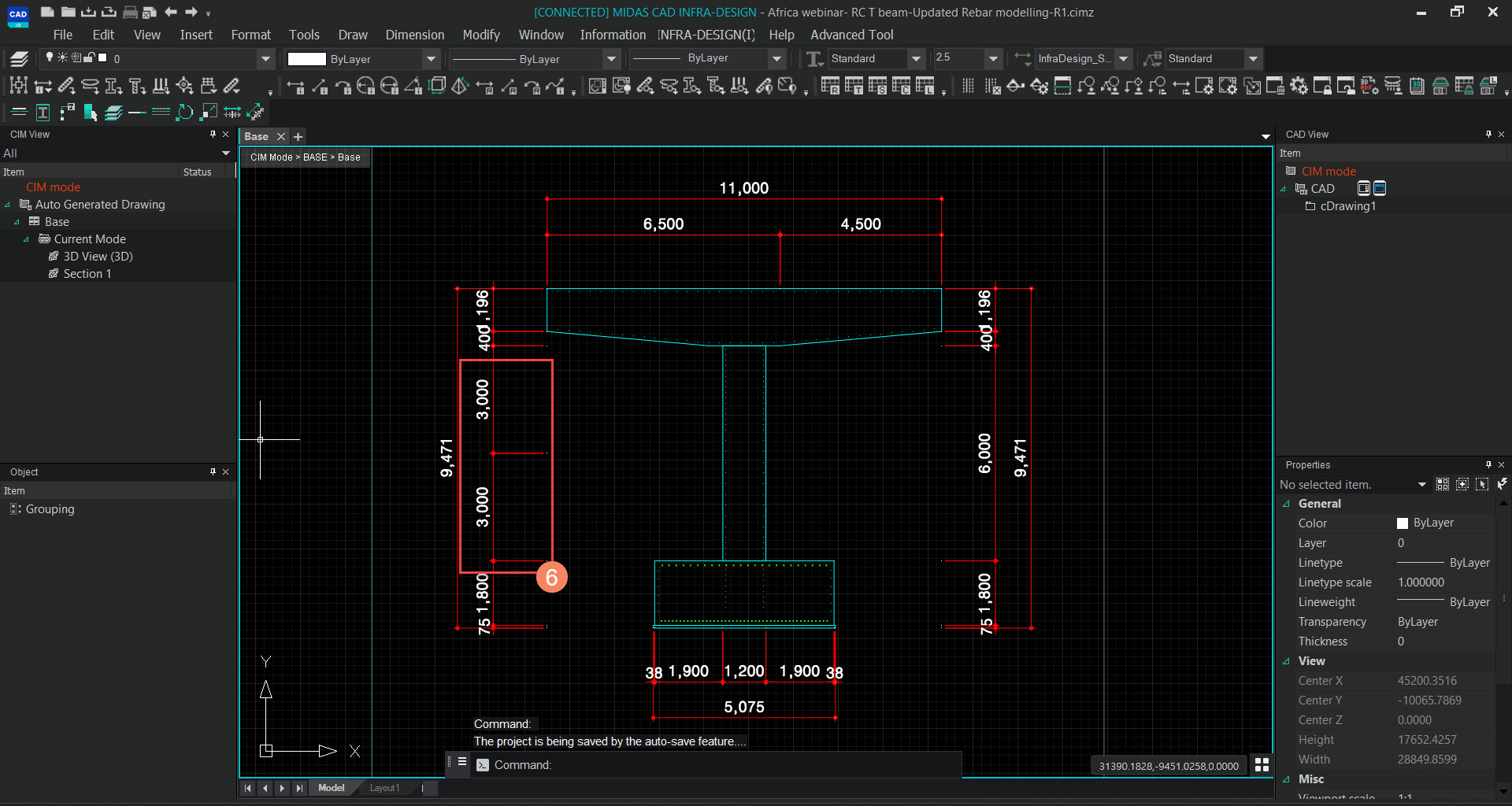The width and height of the screenshot is (1512, 806).
Task: Switch to the Layout1 tab
Action: pyautogui.click(x=384, y=788)
